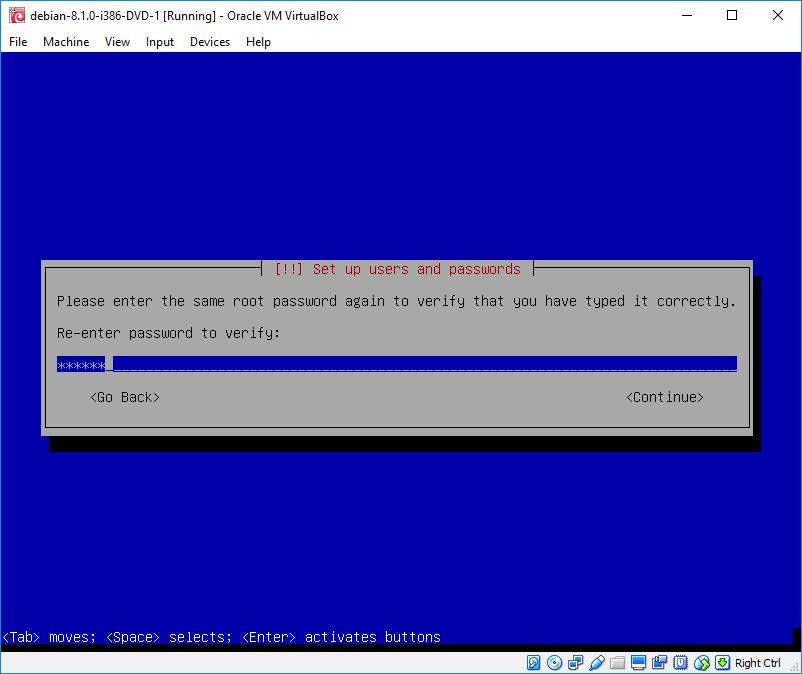This screenshot has width=802, height=674.
Task: Open the Input menu
Action: (x=160, y=42)
